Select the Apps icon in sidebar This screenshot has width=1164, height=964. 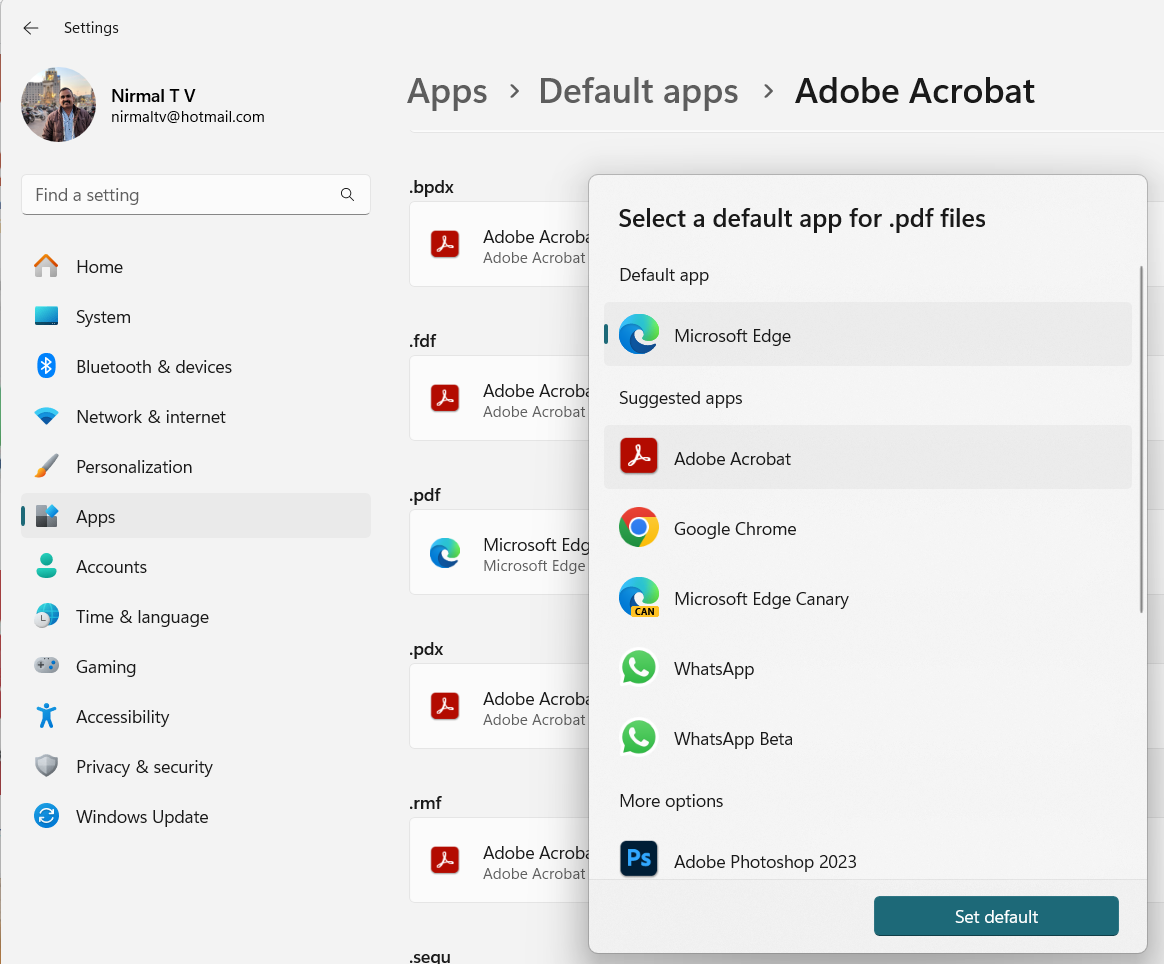46,516
